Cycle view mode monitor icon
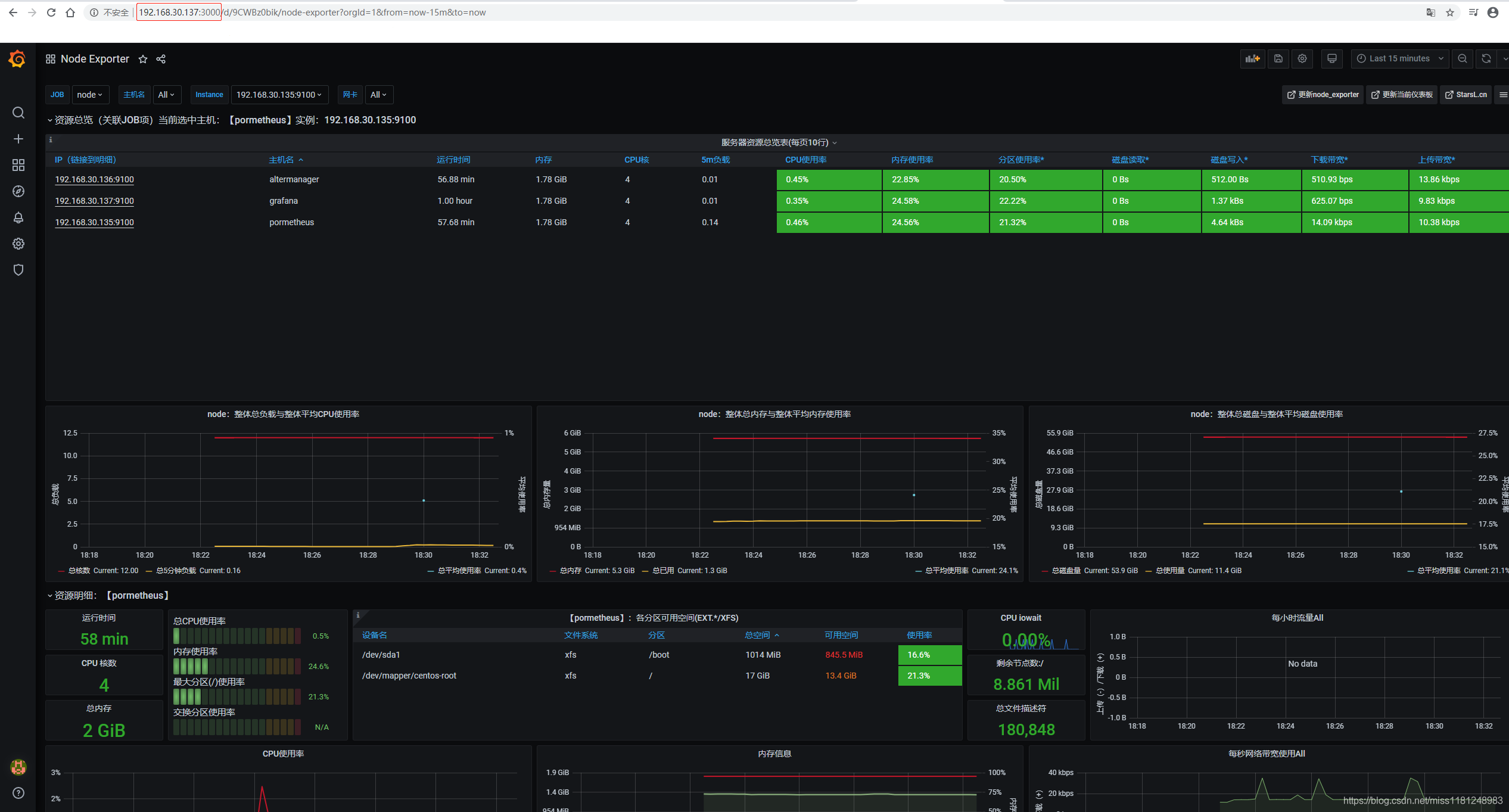Screen dimensions: 1509x812 coord(1332,58)
